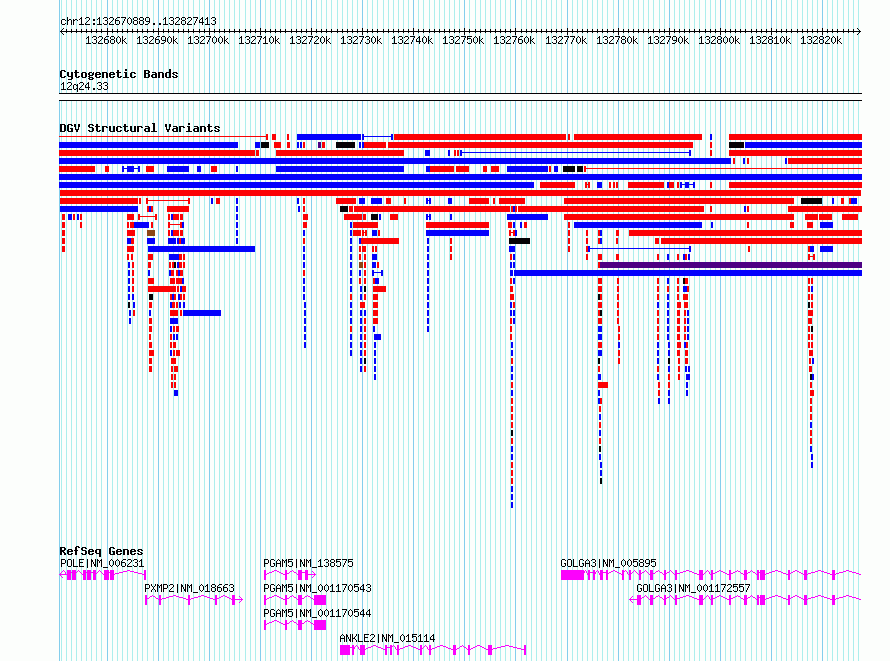
Task: Click the 132690k scale tick label
Action: pos(157,40)
